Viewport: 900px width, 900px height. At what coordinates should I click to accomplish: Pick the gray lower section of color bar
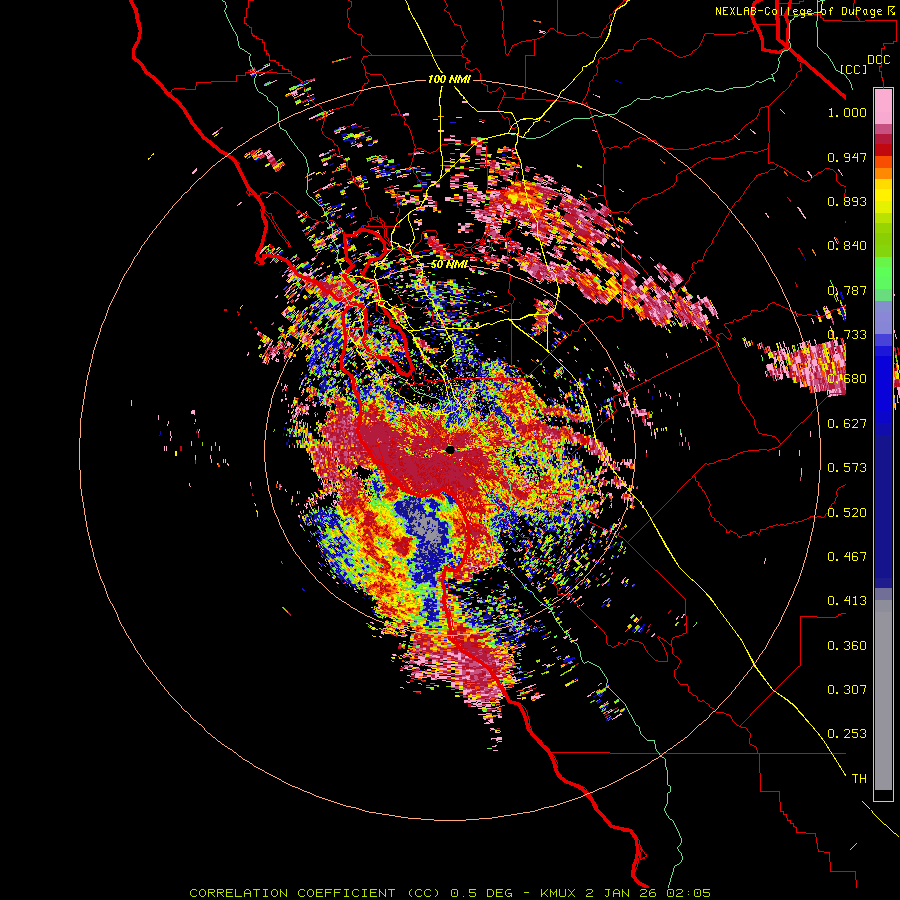(x=883, y=695)
